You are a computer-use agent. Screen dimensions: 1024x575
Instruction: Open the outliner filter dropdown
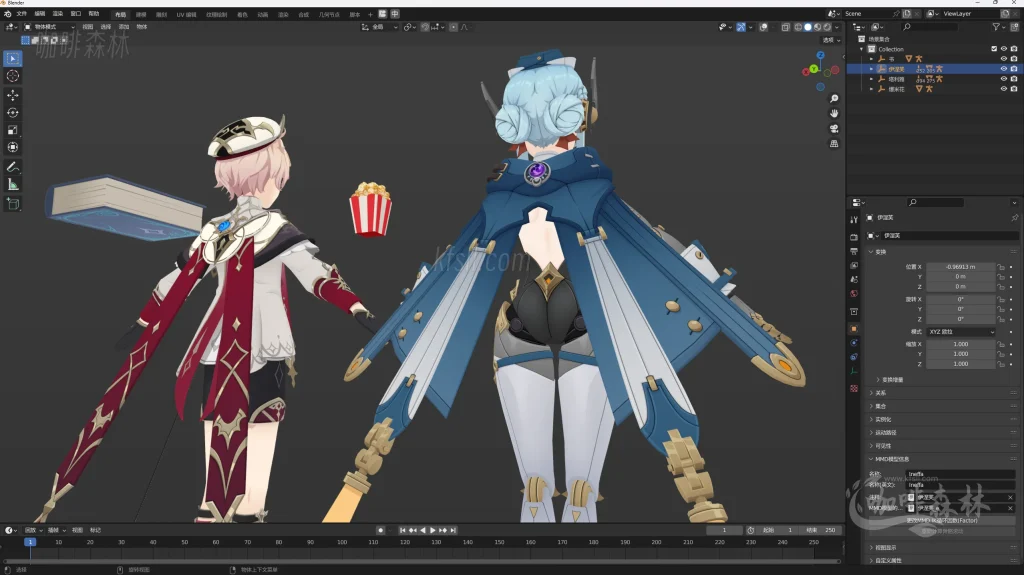997,27
